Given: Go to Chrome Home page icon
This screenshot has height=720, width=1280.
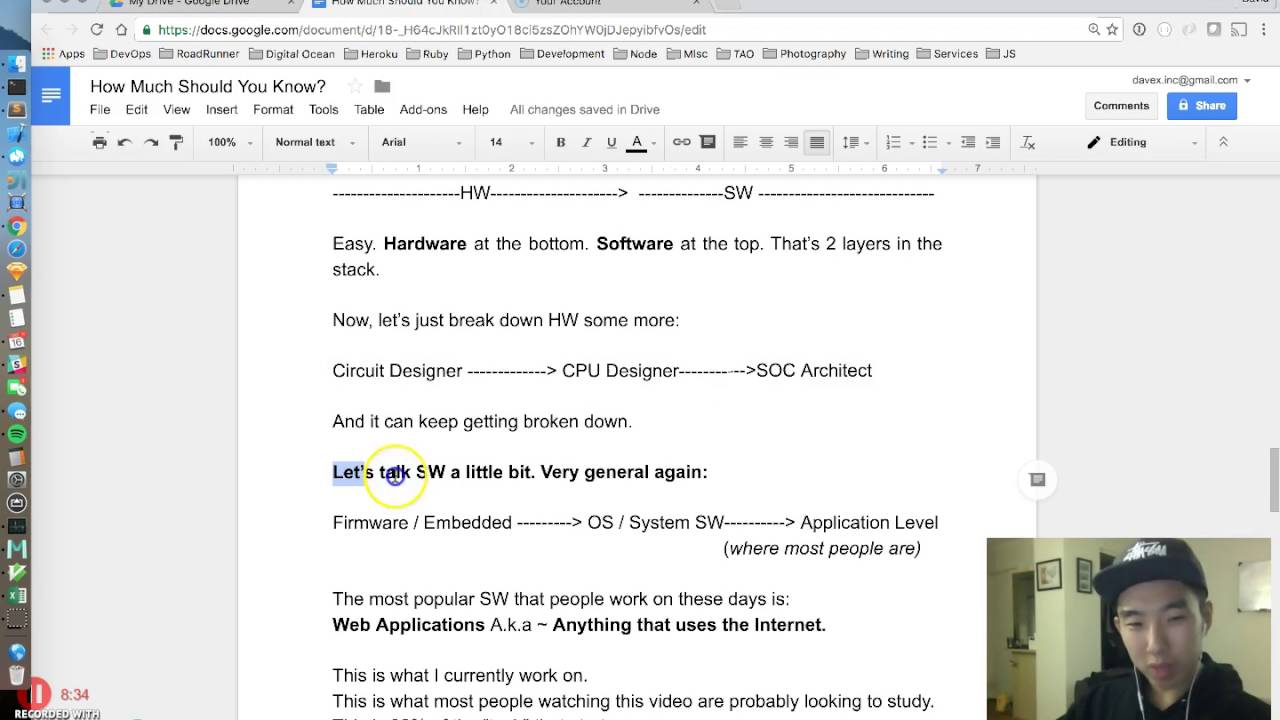Looking at the screenshot, I should tap(121, 30).
